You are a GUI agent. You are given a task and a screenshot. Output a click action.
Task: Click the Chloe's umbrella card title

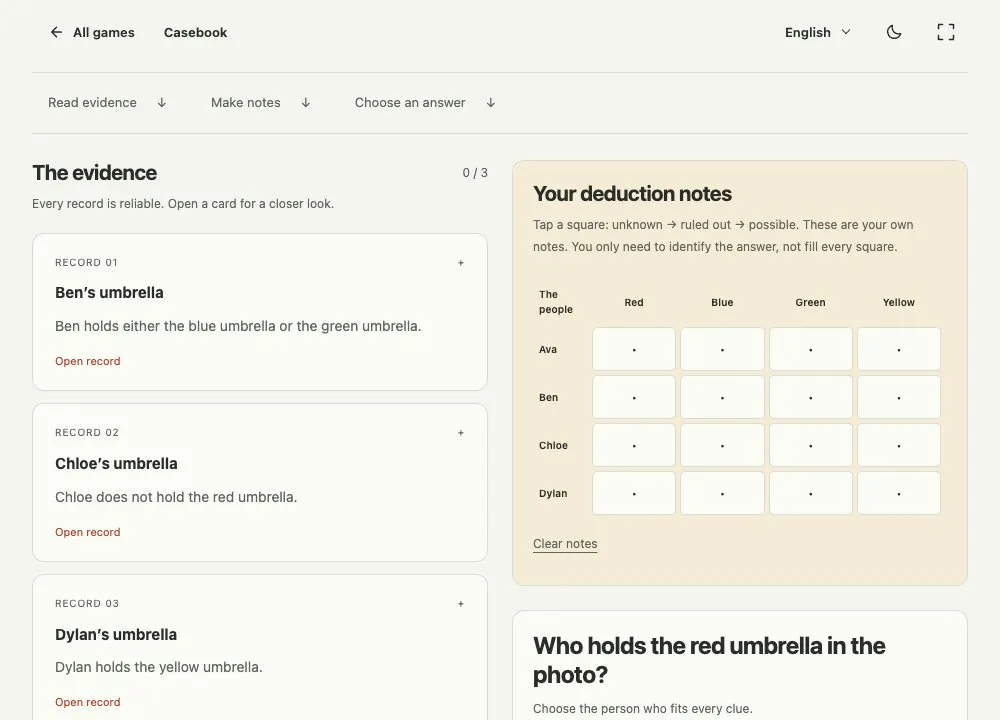pyautogui.click(x=116, y=464)
